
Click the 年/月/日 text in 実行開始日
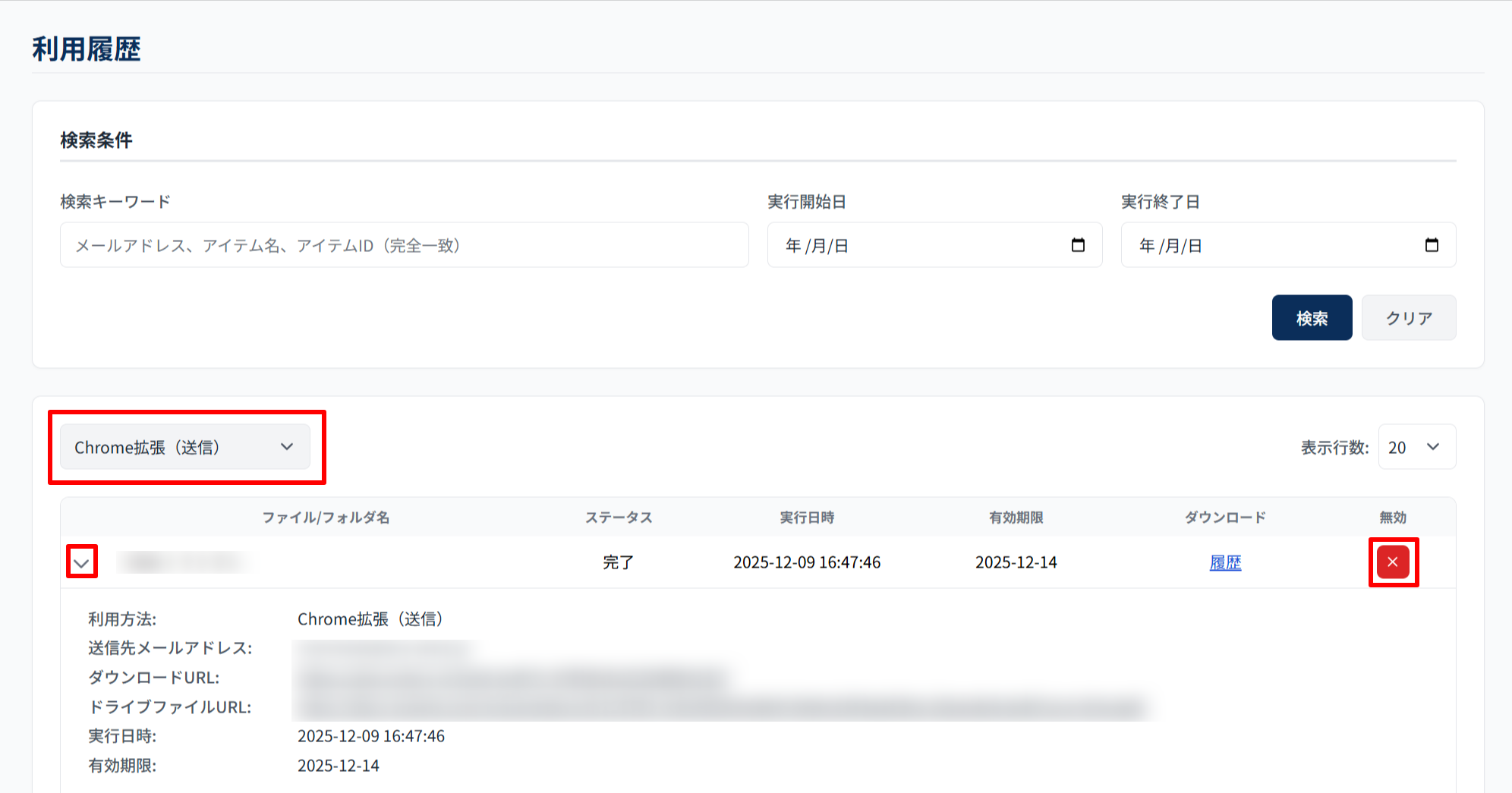tap(817, 246)
